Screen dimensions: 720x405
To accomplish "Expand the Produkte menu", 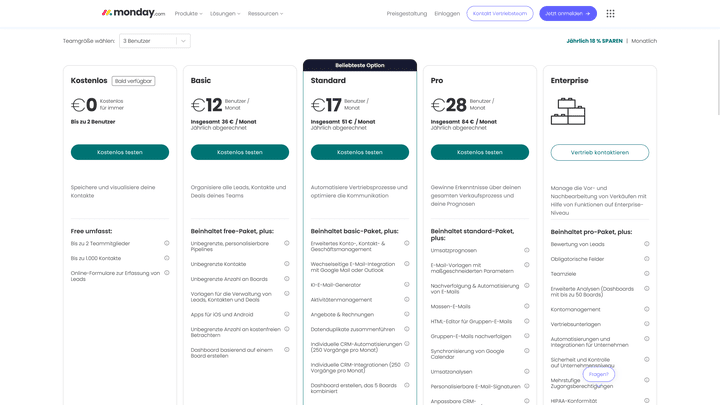I will pyautogui.click(x=188, y=14).
